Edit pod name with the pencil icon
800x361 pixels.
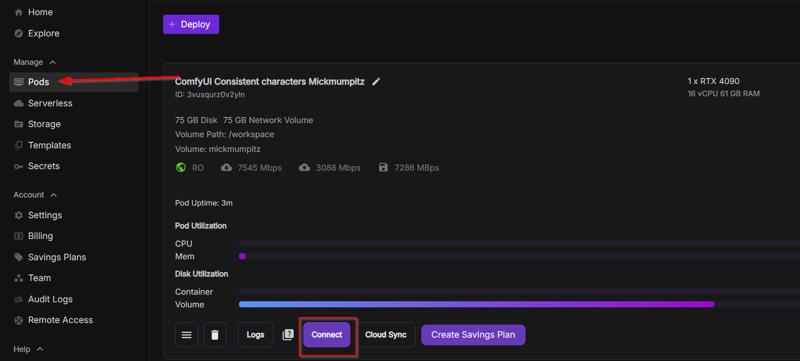pyautogui.click(x=376, y=82)
